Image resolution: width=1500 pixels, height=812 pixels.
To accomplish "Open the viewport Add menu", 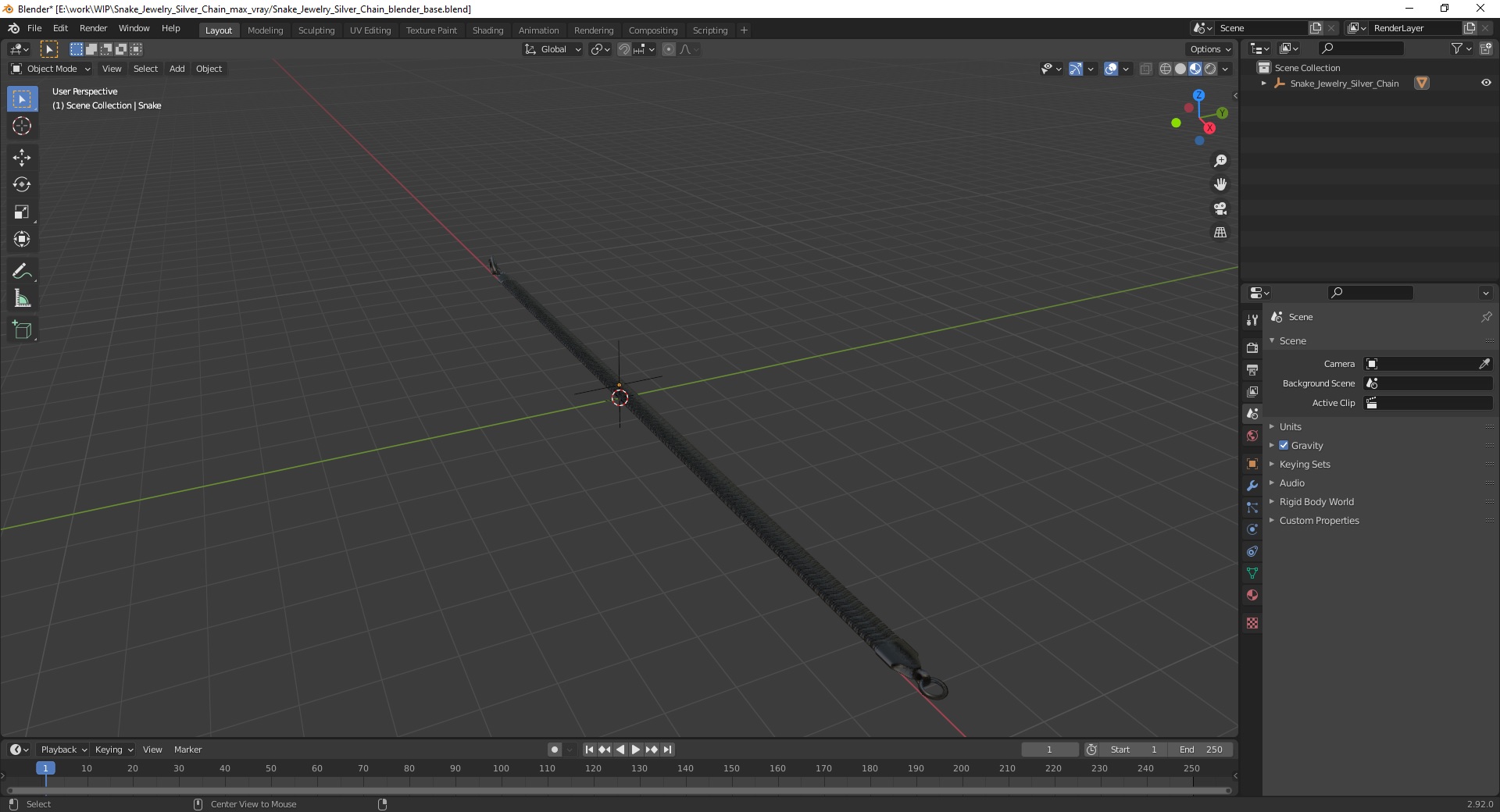I will click(177, 69).
